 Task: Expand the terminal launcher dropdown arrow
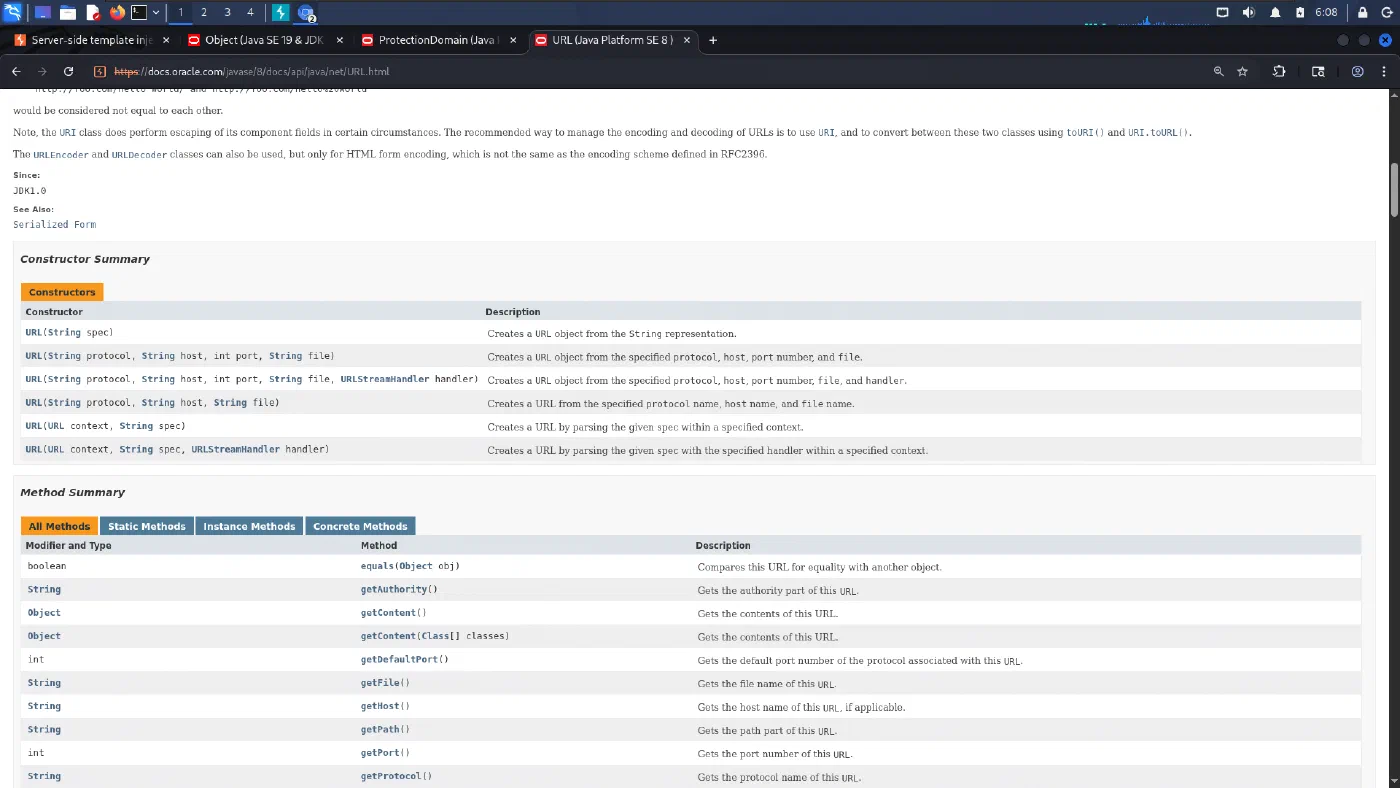(156, 12)
